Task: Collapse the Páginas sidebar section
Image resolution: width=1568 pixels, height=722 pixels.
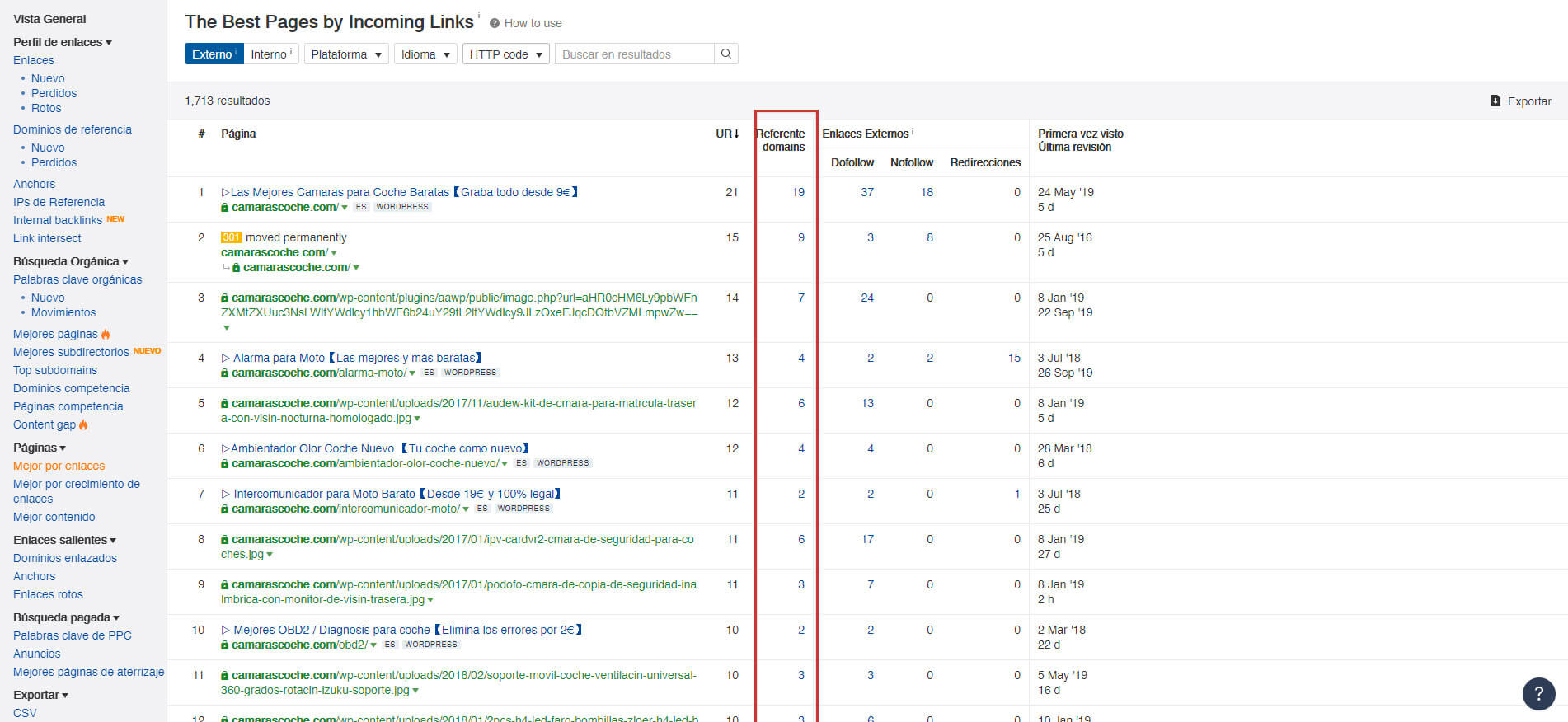Action: 40,448
